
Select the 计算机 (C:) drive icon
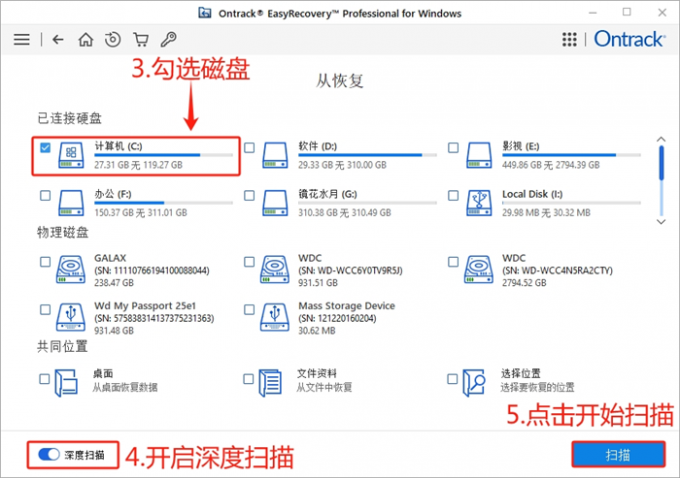(71, 155)
